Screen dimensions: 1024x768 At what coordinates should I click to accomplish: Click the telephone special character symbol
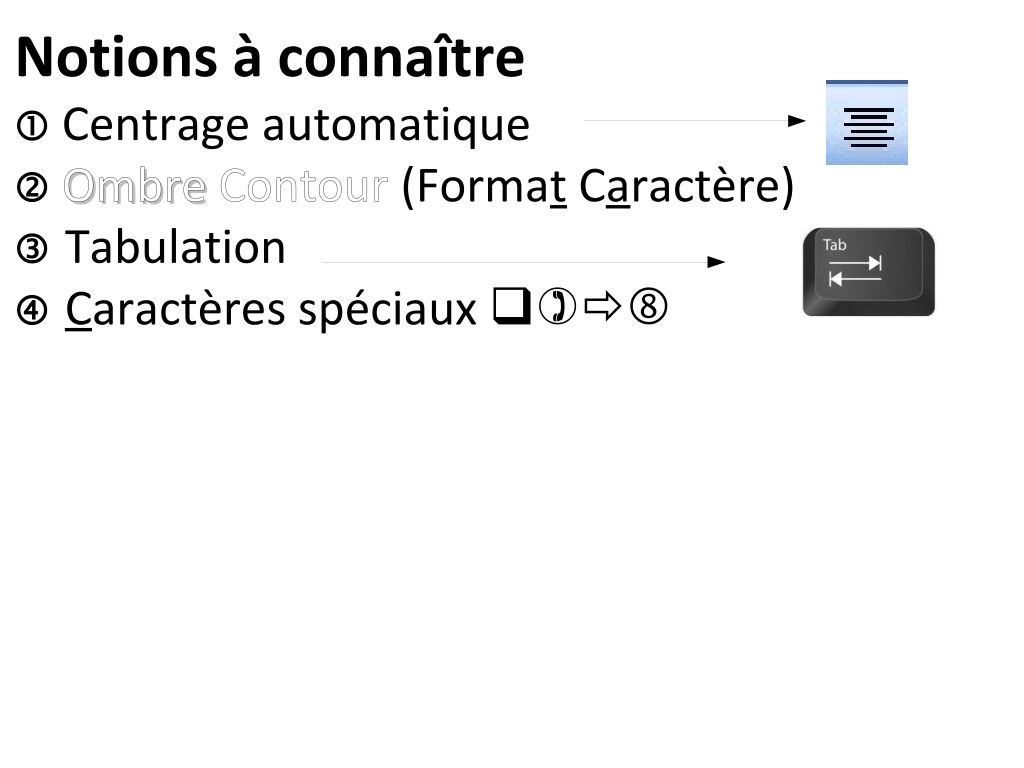tap(558, 307)
